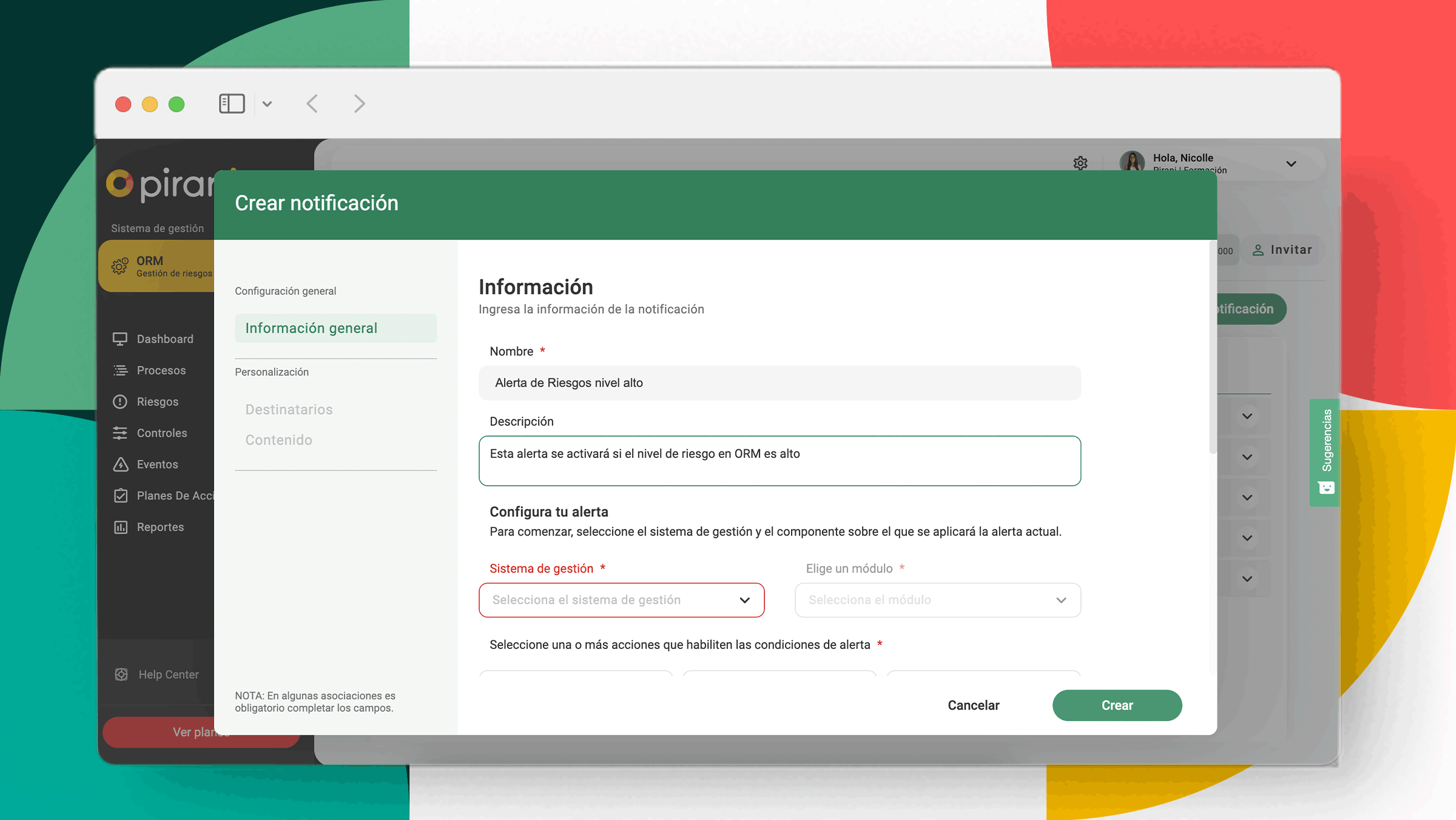1456x820 pixels.
Task: Open the Selecciona el módulo dropdown
Action: [937, 600]
